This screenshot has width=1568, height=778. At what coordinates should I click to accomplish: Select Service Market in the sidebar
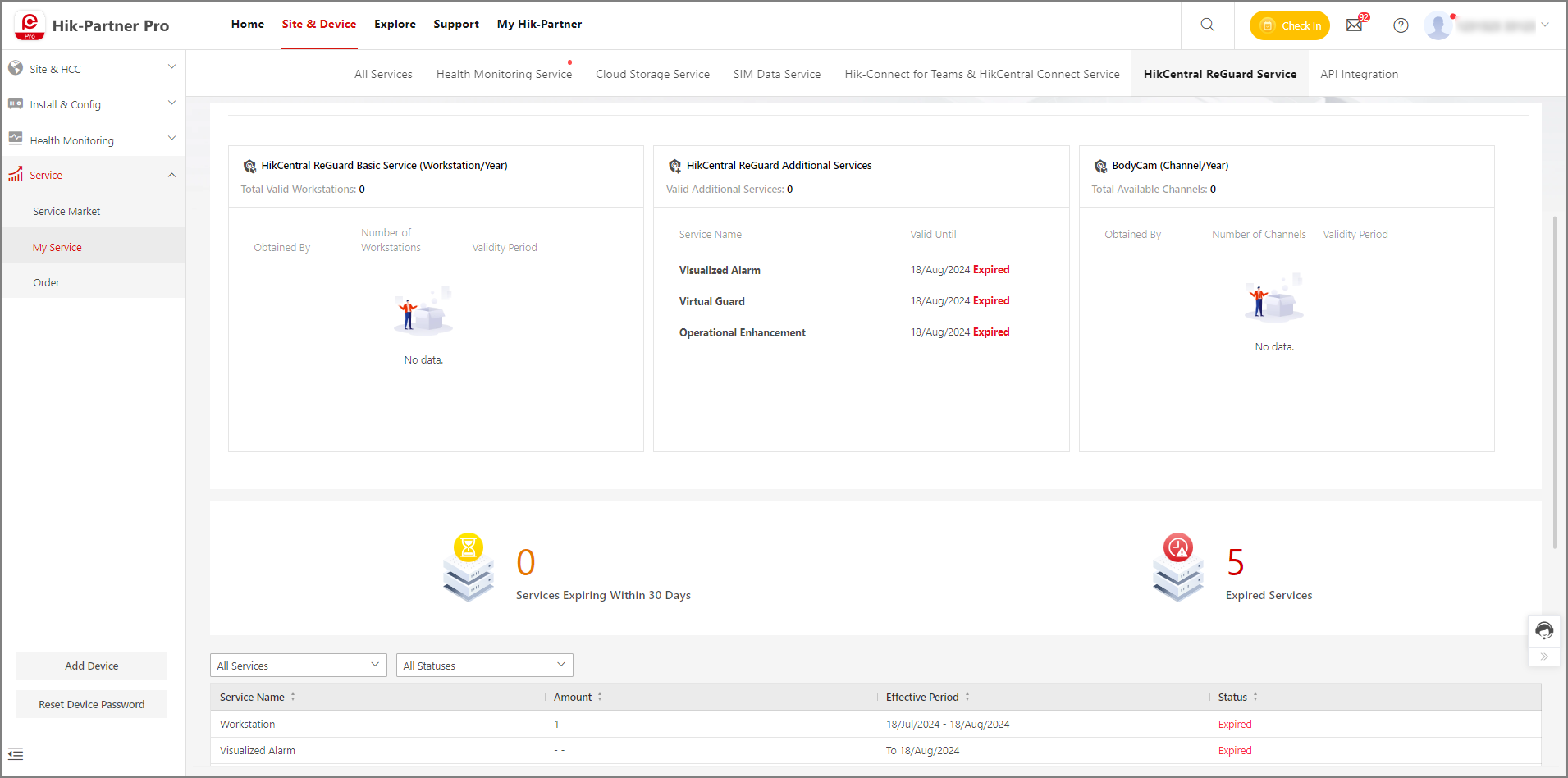tap(66, 211)
